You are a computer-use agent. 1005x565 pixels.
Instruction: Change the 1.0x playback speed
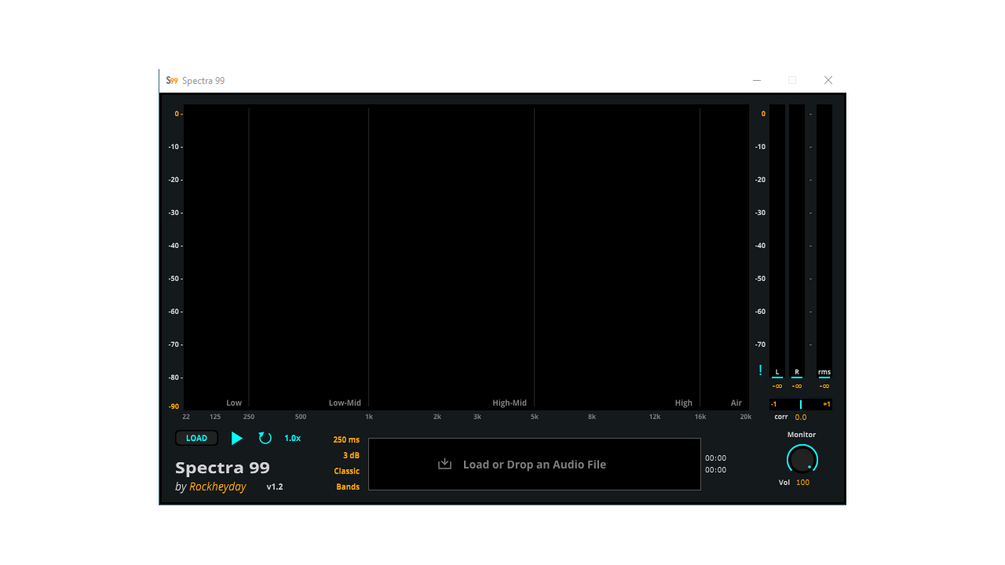[x=292, y=438]
